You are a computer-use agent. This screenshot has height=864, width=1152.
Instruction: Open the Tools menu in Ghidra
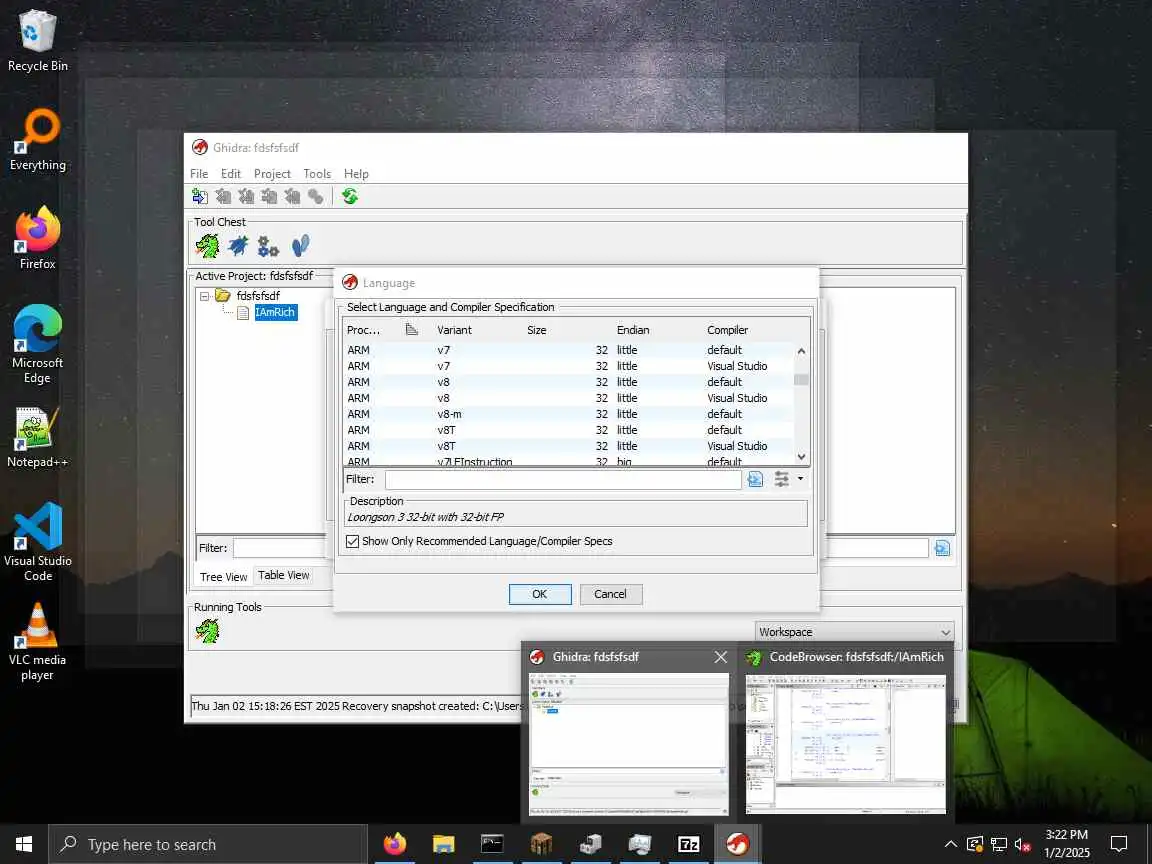317,174
